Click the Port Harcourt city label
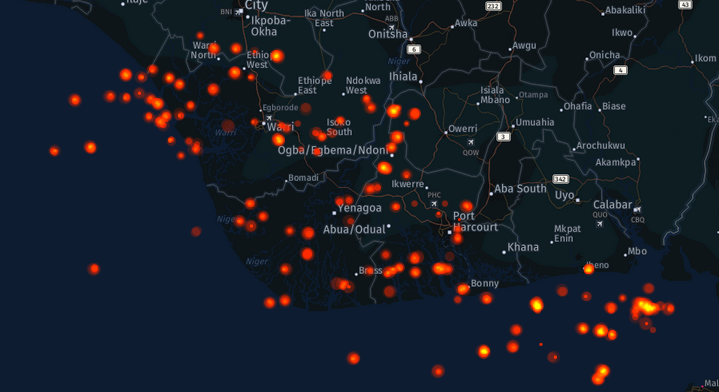 475,221
